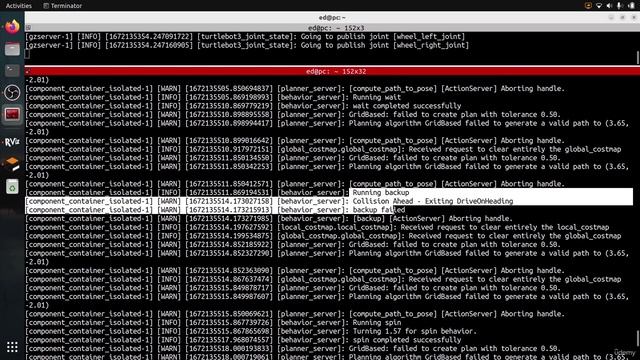The height and width of the screenshot is (360, 640).
Task: Open the Trash in the dock
Action: click(12, 187)
